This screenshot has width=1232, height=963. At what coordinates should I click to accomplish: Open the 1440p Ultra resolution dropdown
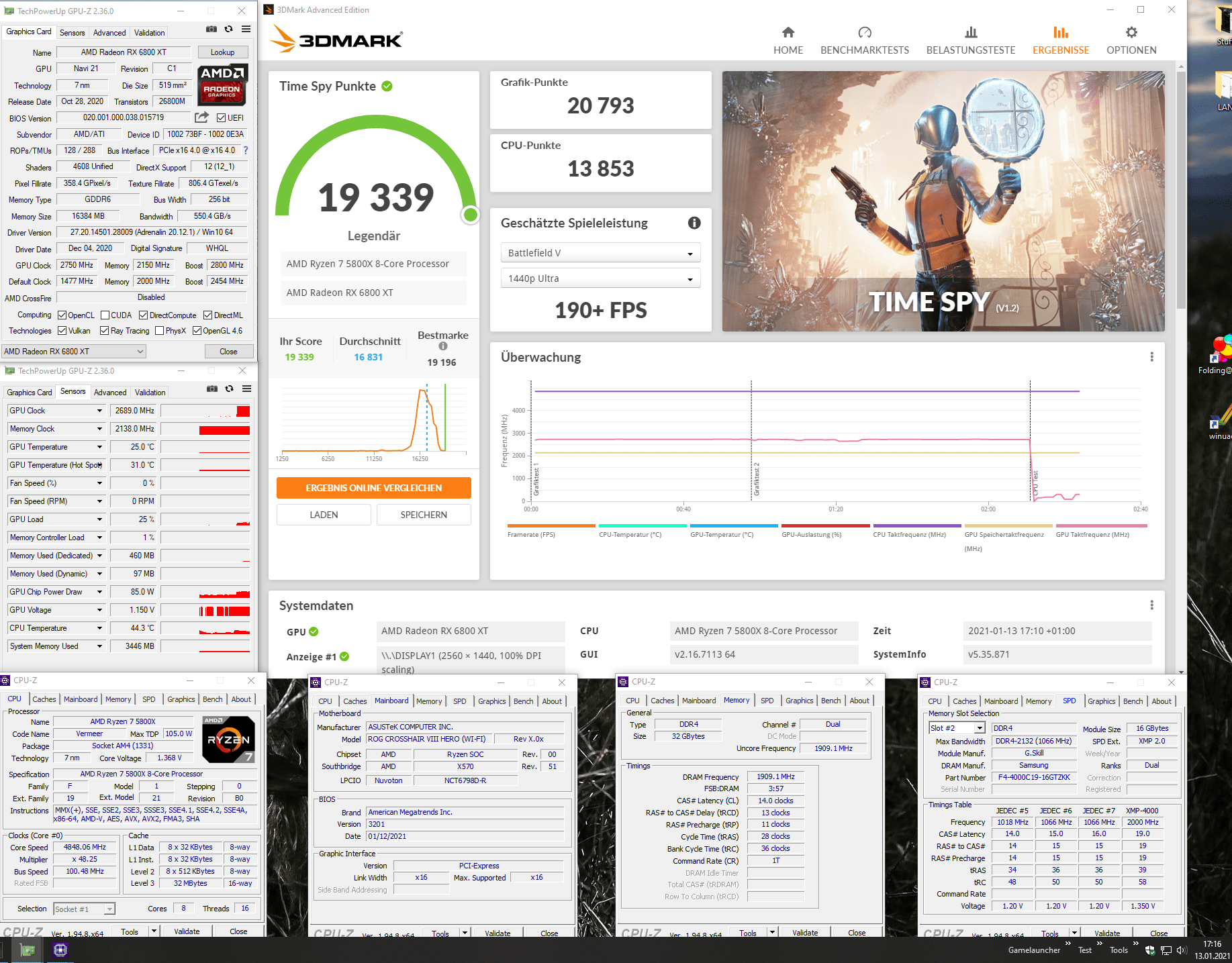600,278
